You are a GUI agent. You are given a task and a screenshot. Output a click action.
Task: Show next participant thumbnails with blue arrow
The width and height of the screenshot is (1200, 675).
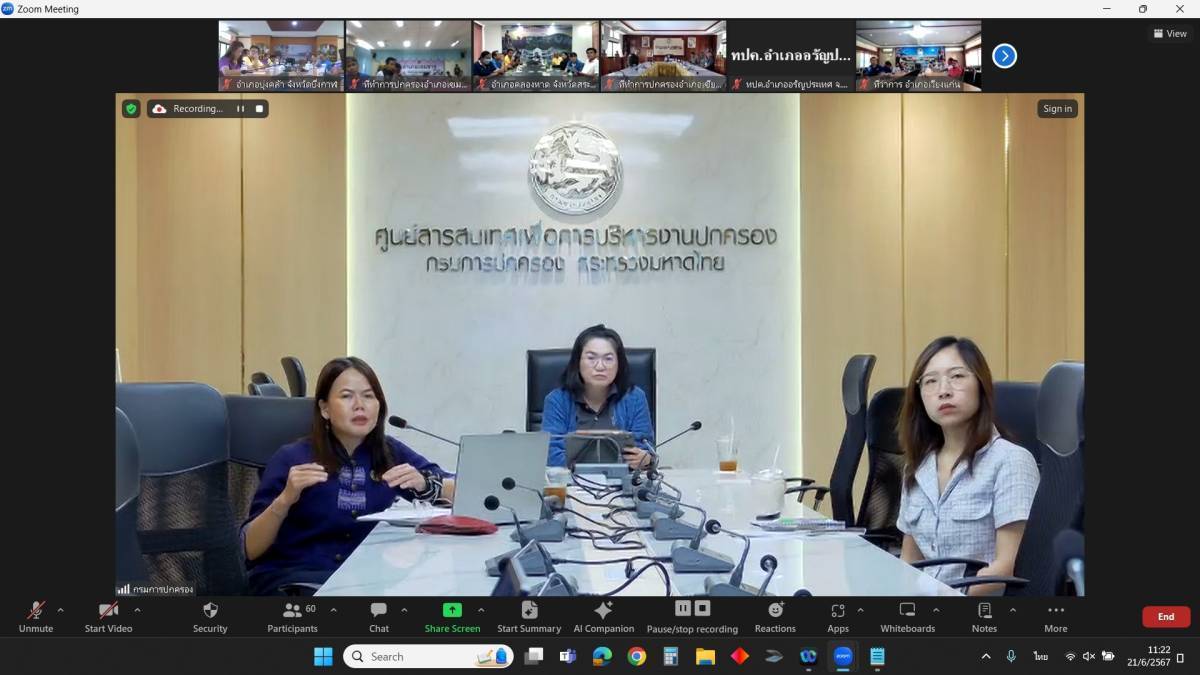1004,56
